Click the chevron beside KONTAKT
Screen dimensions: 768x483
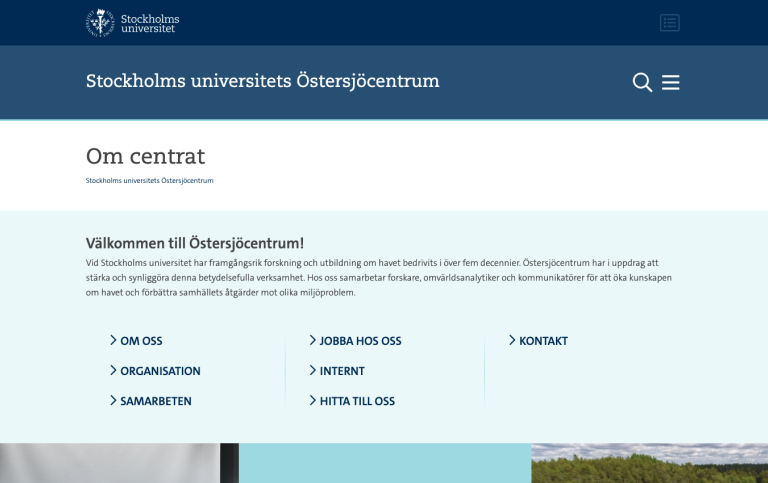tap(512, 340)
